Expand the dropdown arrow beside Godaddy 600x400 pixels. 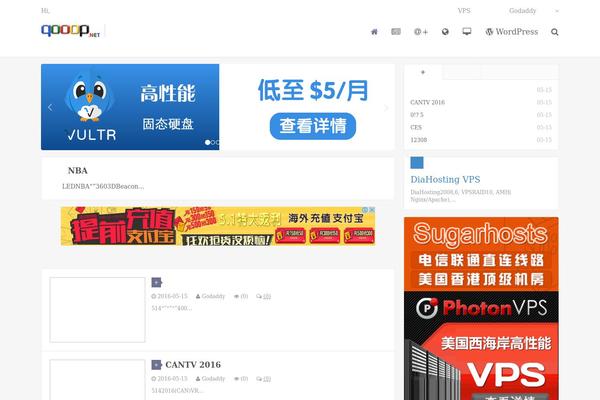point(557,11)
